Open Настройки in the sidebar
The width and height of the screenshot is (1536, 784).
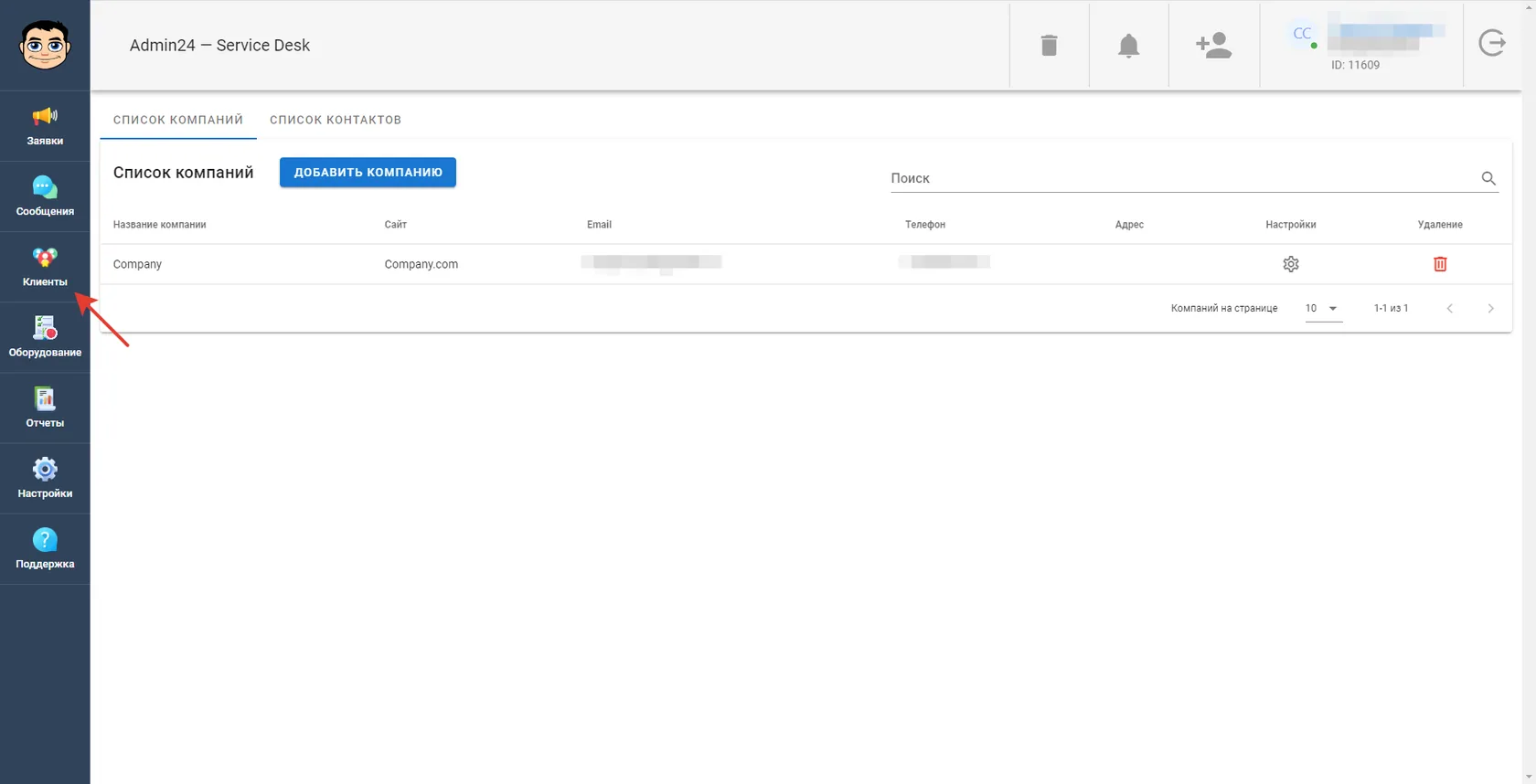45,478
